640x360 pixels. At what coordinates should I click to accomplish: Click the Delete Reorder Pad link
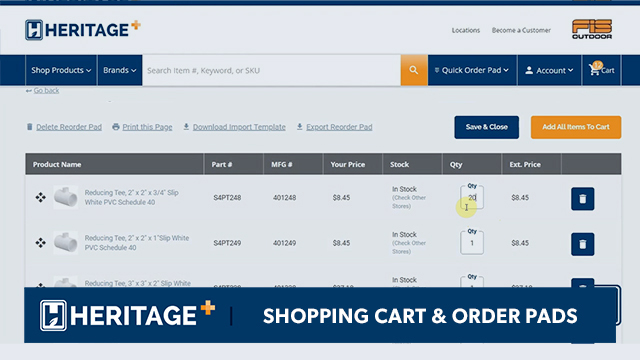pos(64,127)
